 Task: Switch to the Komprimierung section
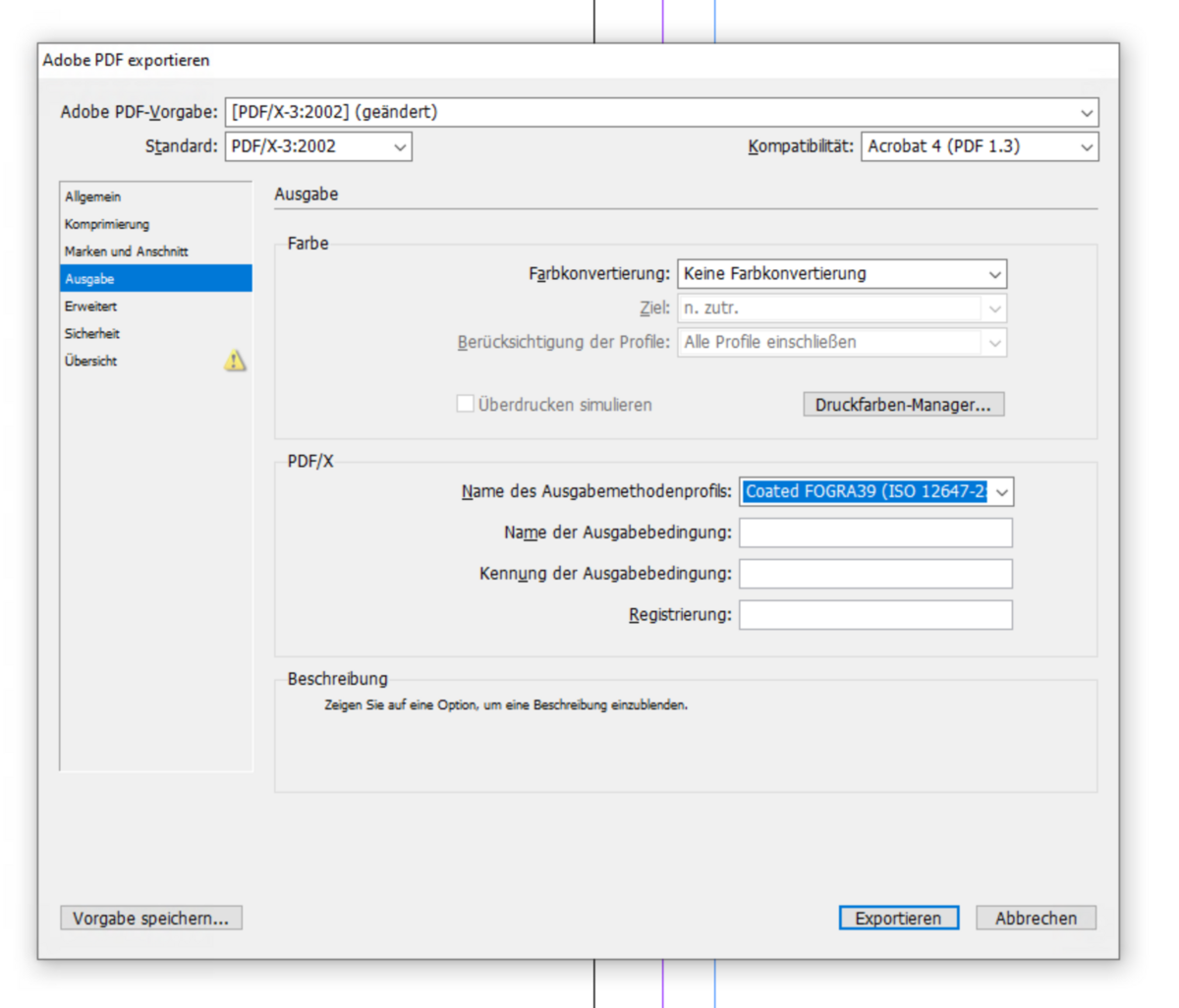107,224
